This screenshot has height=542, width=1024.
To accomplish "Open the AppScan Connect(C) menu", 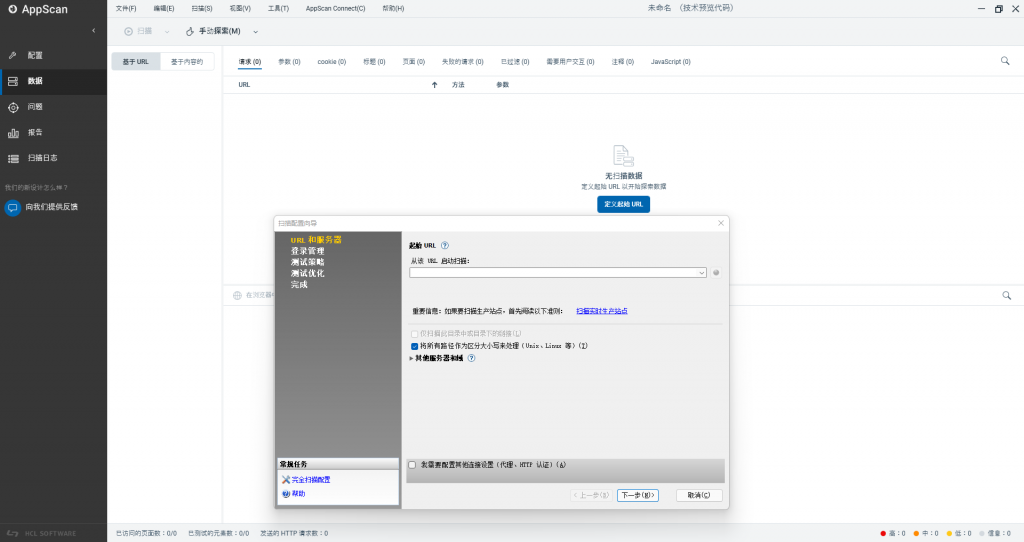I will tap(336, 8).
